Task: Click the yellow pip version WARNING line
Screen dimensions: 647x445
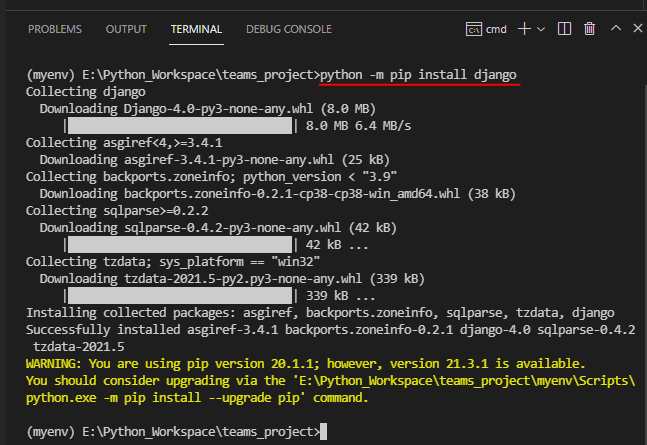Action: [x=306, y=364]
